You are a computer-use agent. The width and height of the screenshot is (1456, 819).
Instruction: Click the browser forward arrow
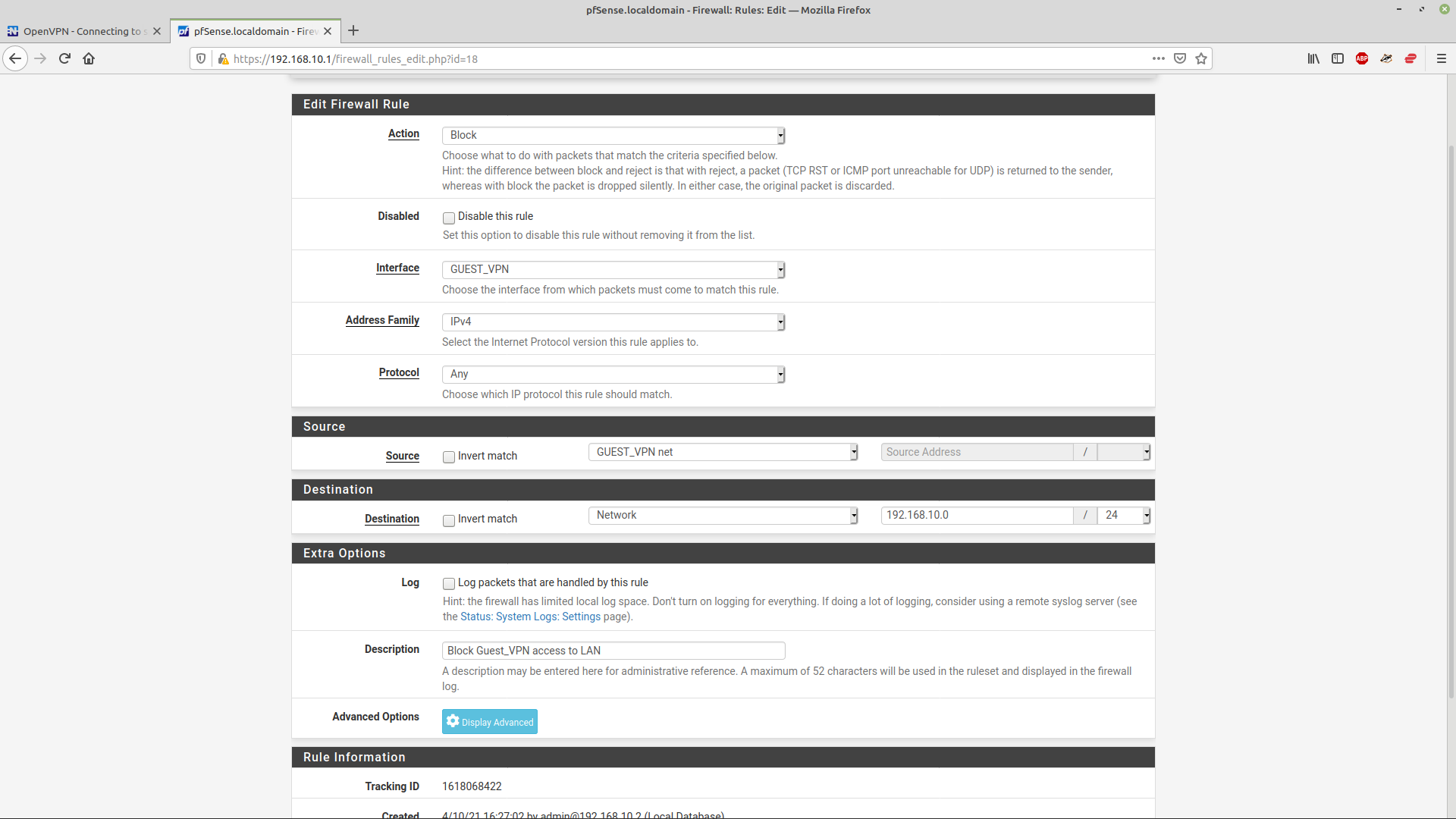(x=40, y=58)
